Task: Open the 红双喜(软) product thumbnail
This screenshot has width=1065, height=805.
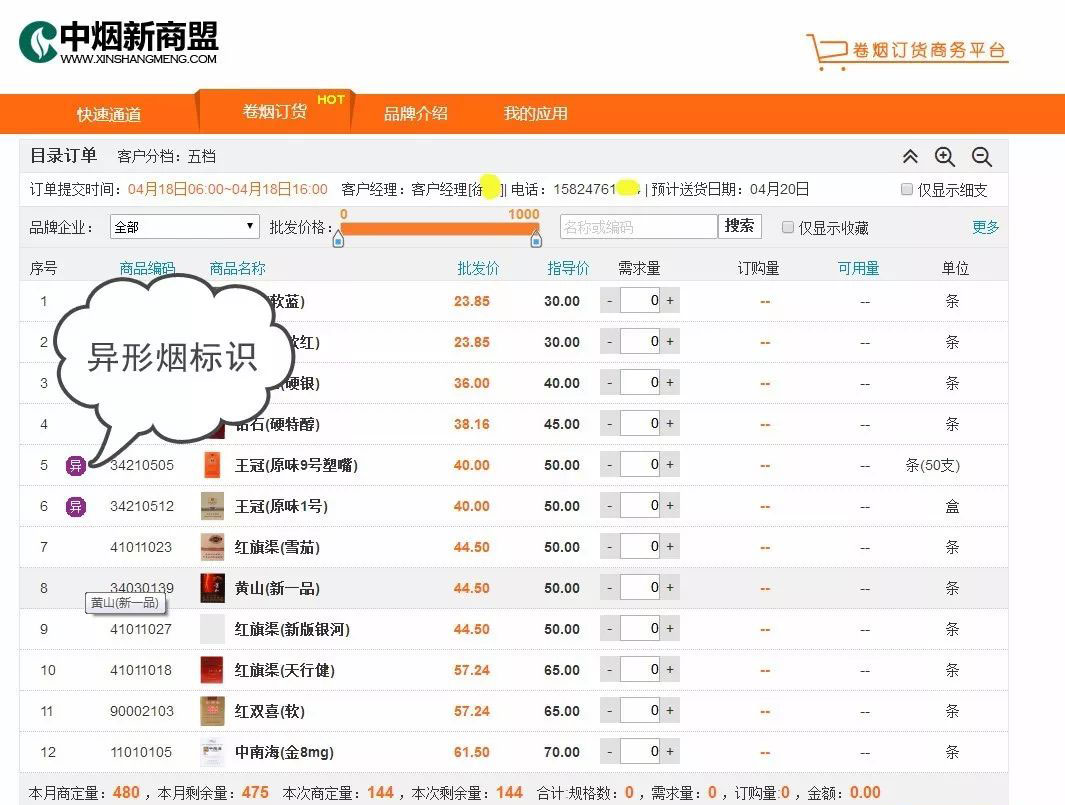Action: (x=213, y=711)
